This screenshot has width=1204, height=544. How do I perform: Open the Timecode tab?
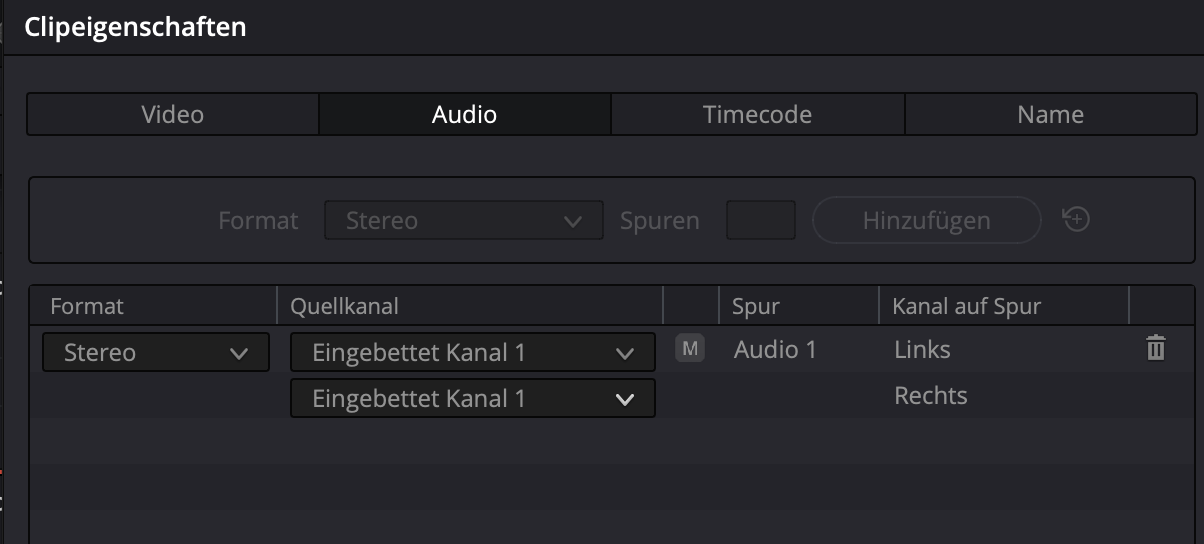tap(757, 114)
